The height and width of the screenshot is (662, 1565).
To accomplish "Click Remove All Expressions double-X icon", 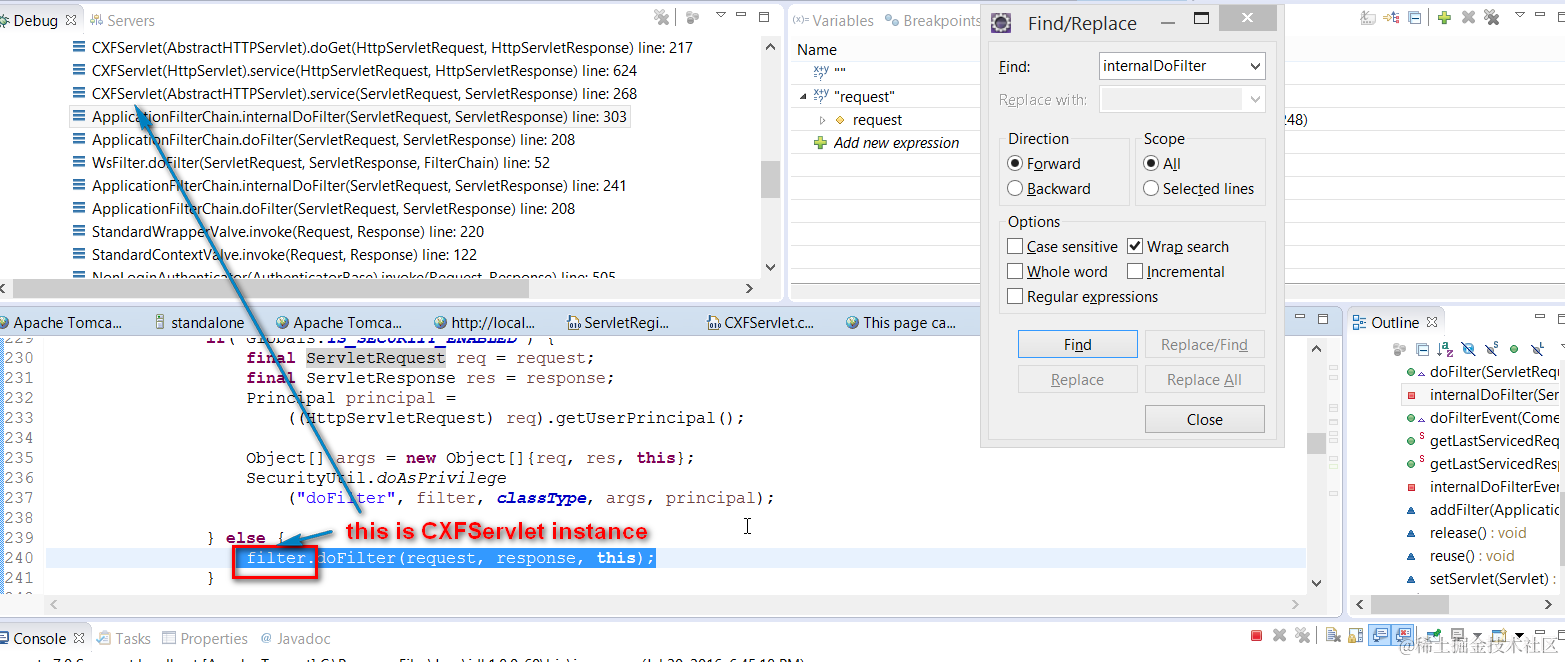I will tap(1491, 17).
